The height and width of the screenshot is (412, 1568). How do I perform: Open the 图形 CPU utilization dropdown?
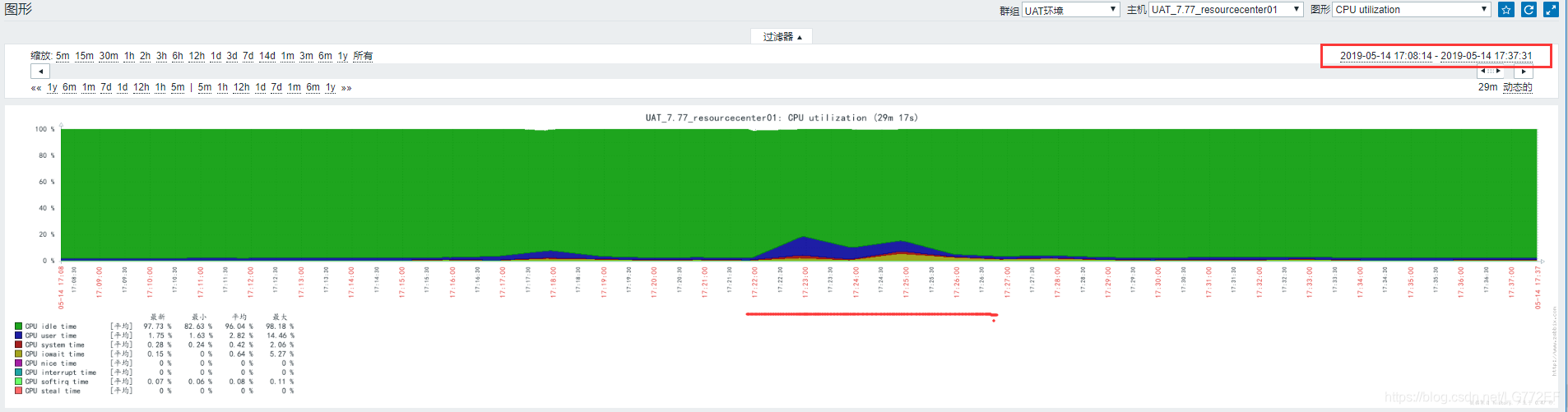pyautogui.click(x=1412, y=10)
